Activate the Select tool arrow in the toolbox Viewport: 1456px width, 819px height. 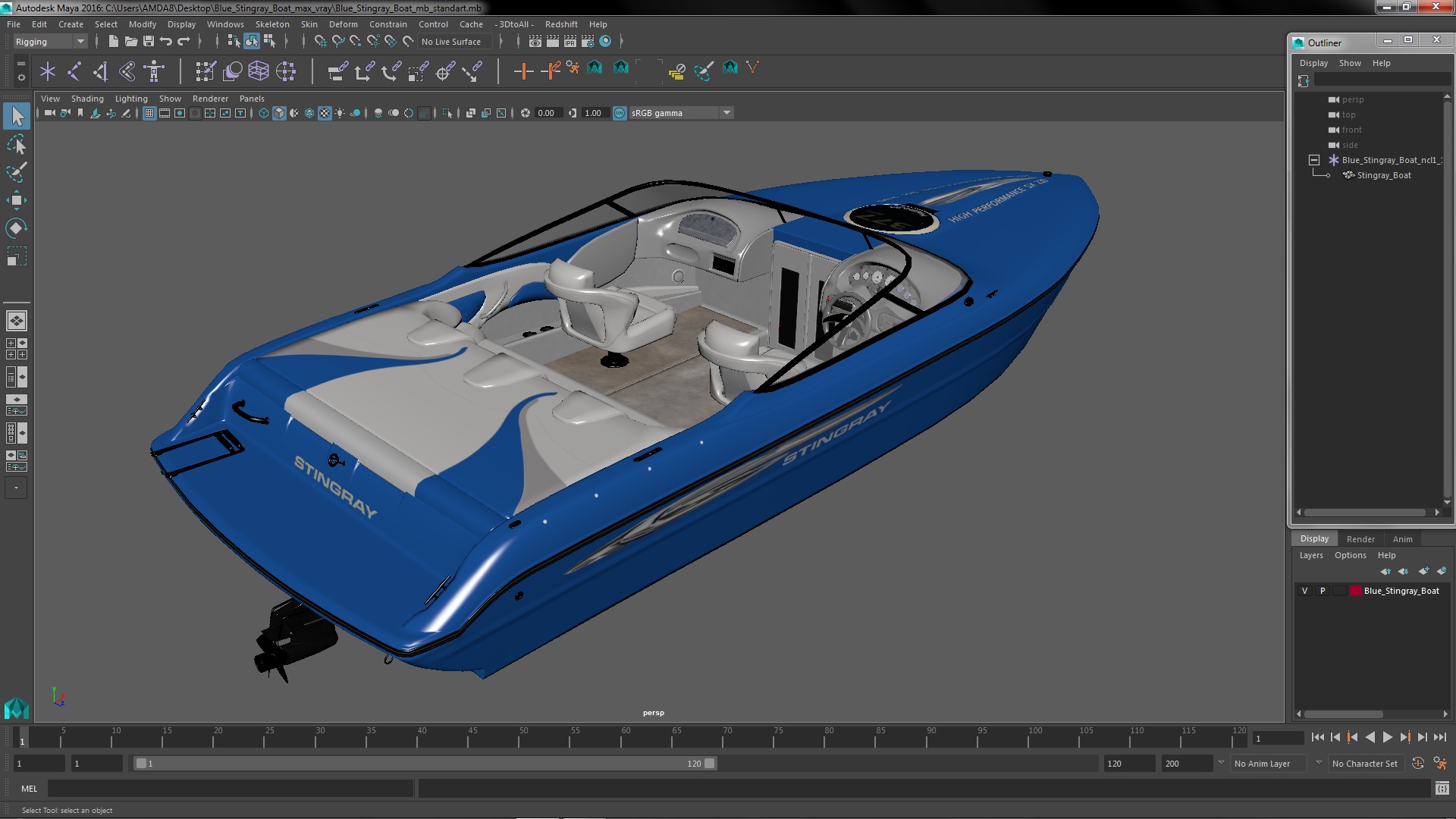(17, 117)
